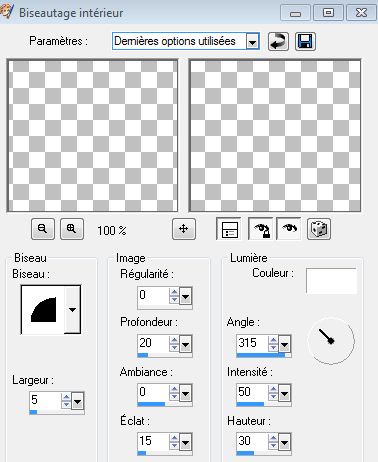Click the Hauteur value field showing 30
Viewport: 378px width, 462px height.
point(252,442)
